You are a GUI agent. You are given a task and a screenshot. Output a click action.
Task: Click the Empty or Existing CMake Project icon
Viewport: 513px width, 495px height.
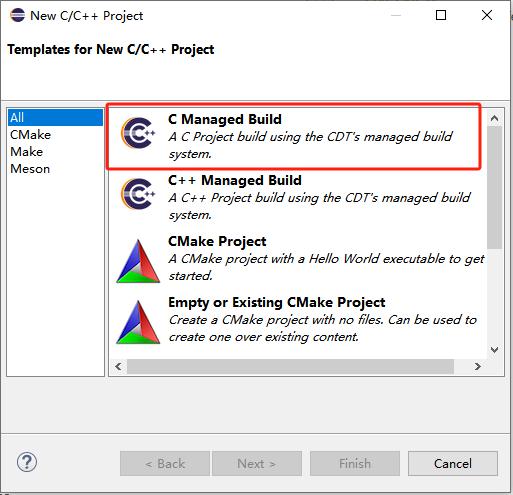[138, 322]
